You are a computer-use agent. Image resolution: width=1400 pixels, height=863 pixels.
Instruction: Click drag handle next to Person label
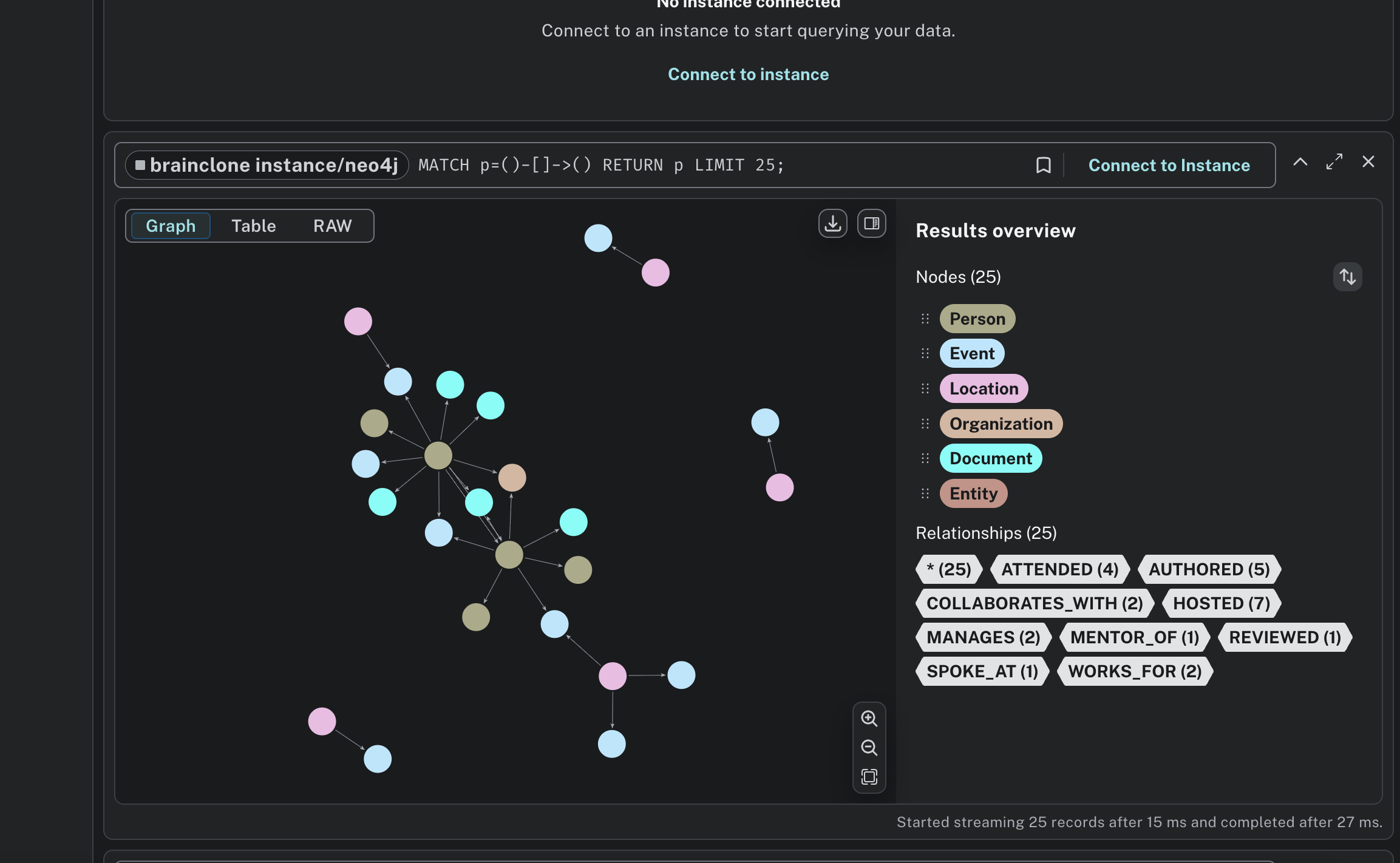[x=925, y=319]
